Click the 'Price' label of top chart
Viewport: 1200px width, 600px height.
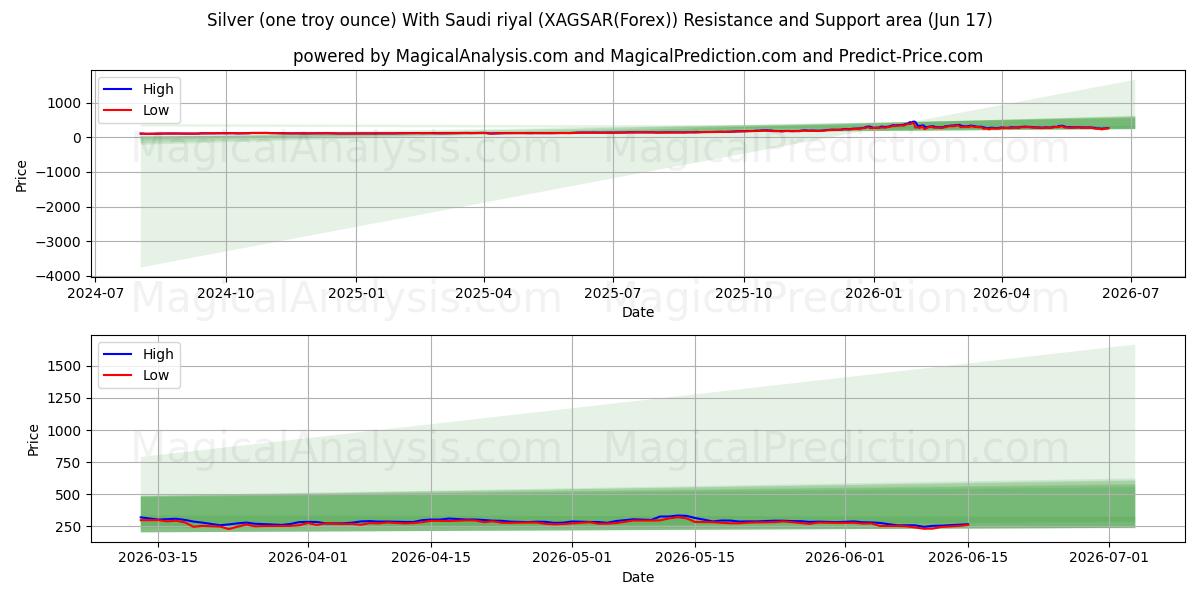[x=22, y=175]
